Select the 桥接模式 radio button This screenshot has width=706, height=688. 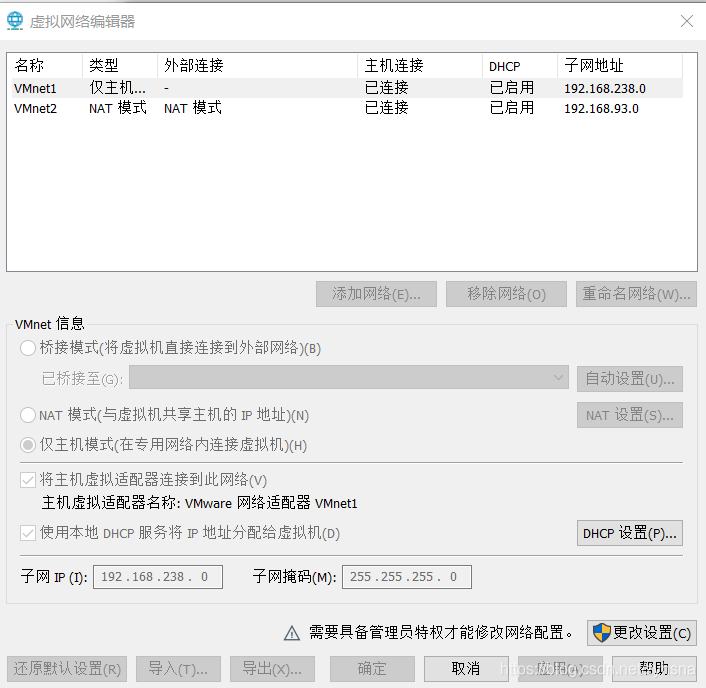(28, 348)
